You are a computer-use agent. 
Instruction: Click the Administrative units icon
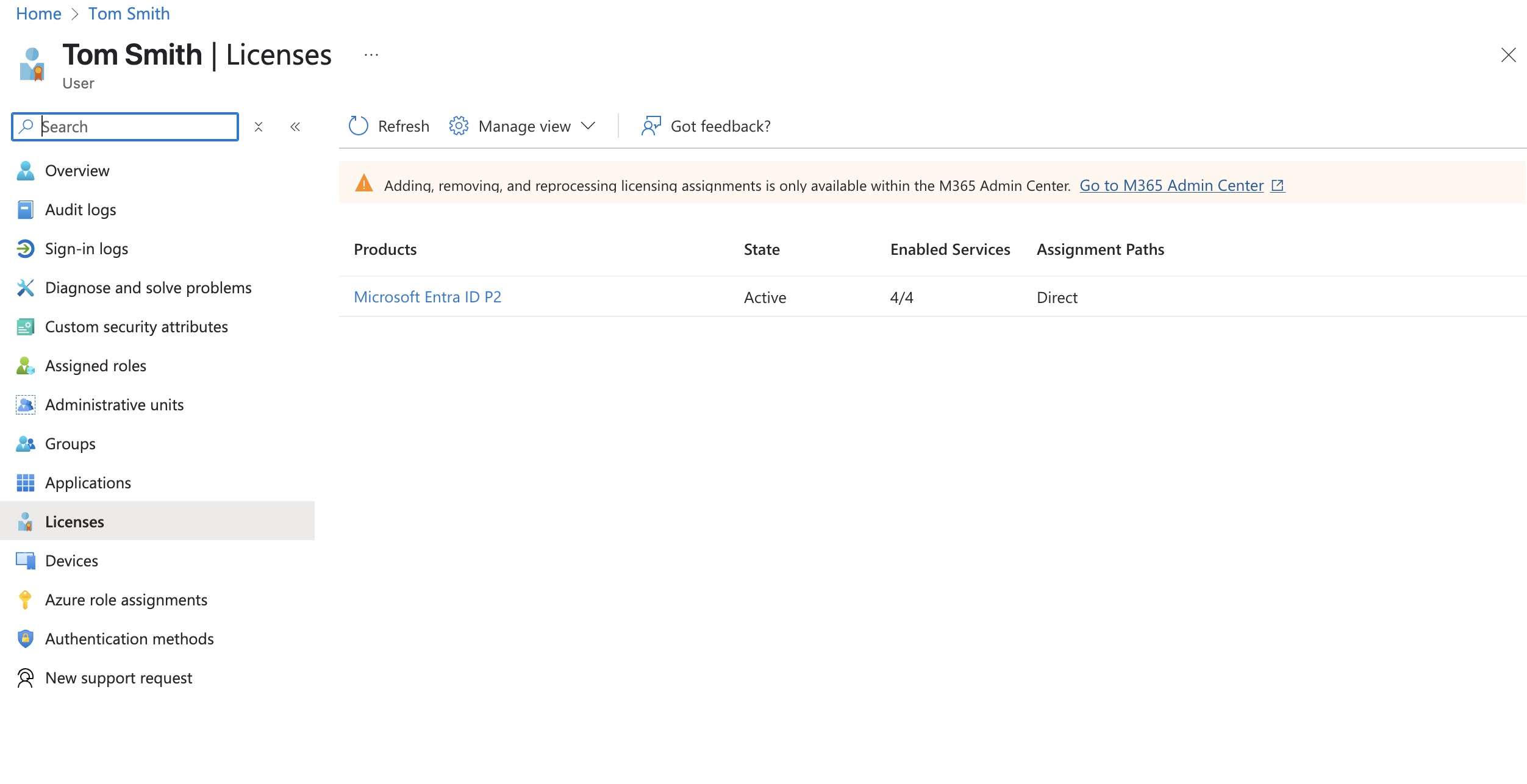(25, 405)
